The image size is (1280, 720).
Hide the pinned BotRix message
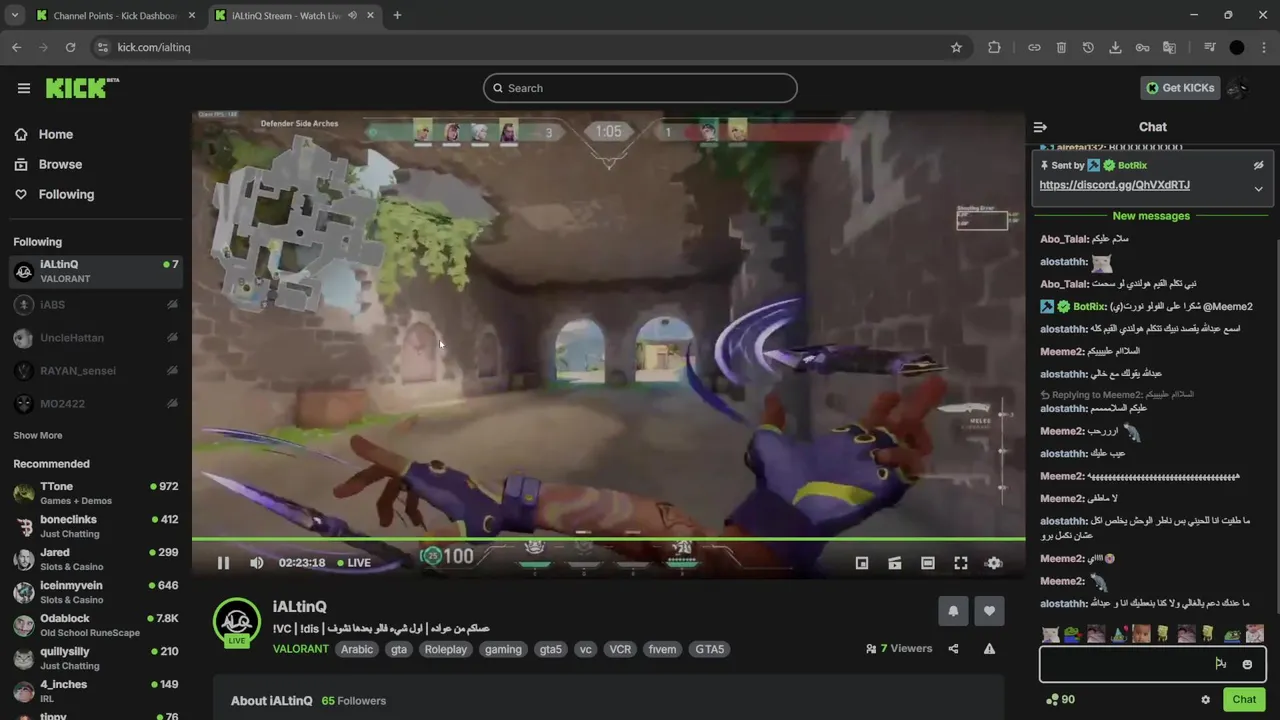pyautogui.click(x=1259, y=165)
